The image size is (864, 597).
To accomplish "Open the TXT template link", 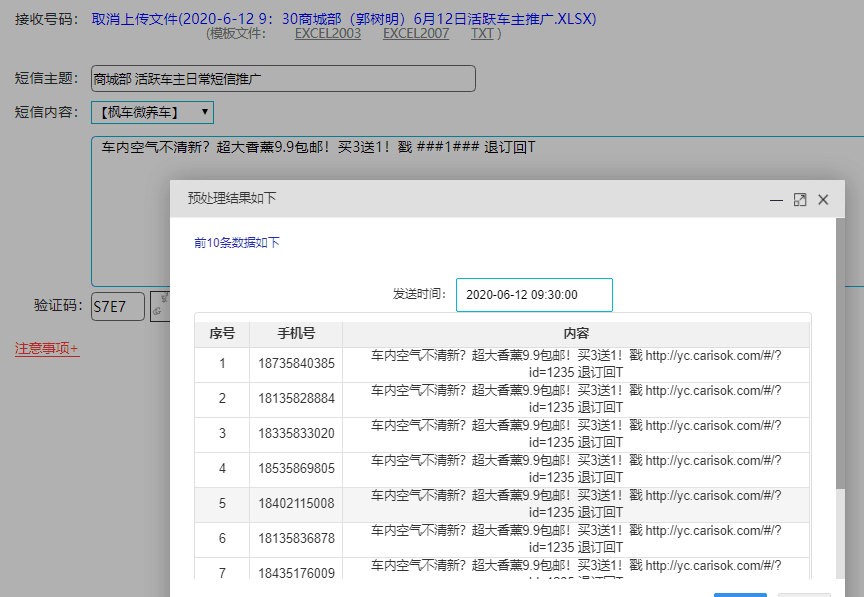I will [x=482, y=34].
